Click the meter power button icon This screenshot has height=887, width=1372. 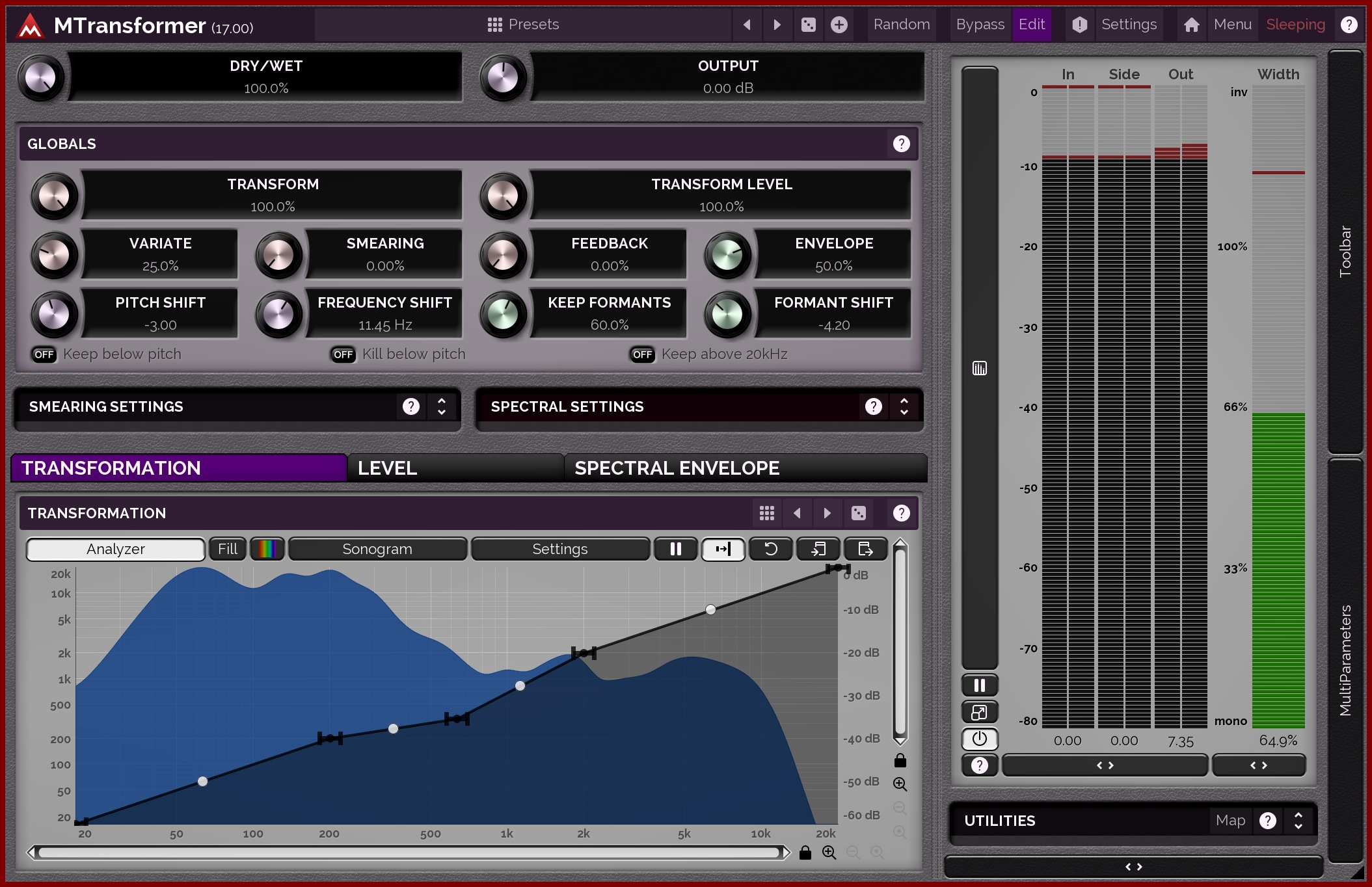pos(979,739)
